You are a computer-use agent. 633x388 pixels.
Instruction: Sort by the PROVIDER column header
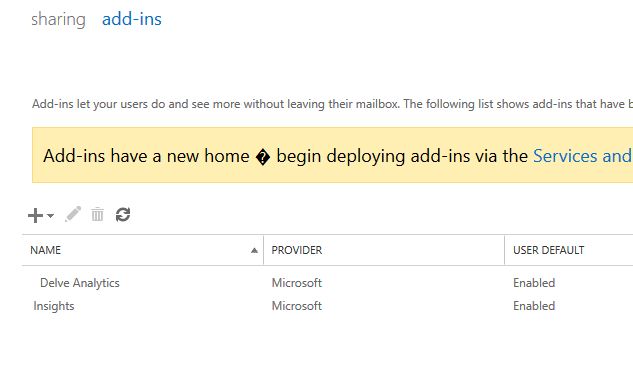[x=297, y=250]
